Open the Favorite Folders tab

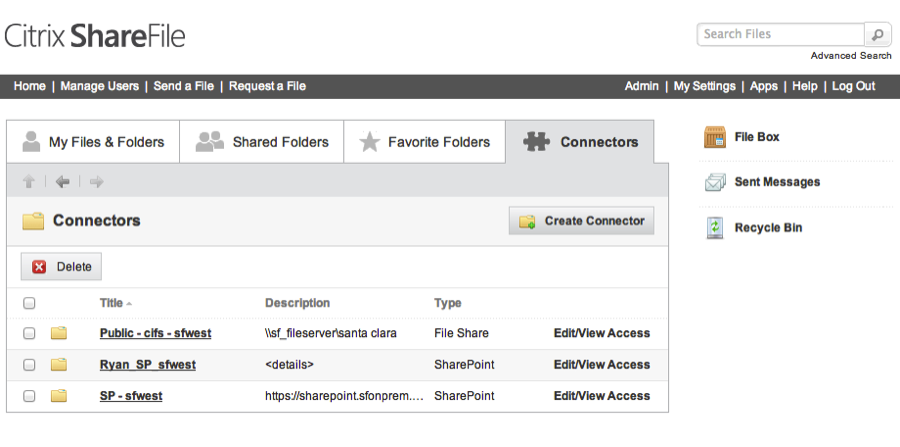point(425,142)
